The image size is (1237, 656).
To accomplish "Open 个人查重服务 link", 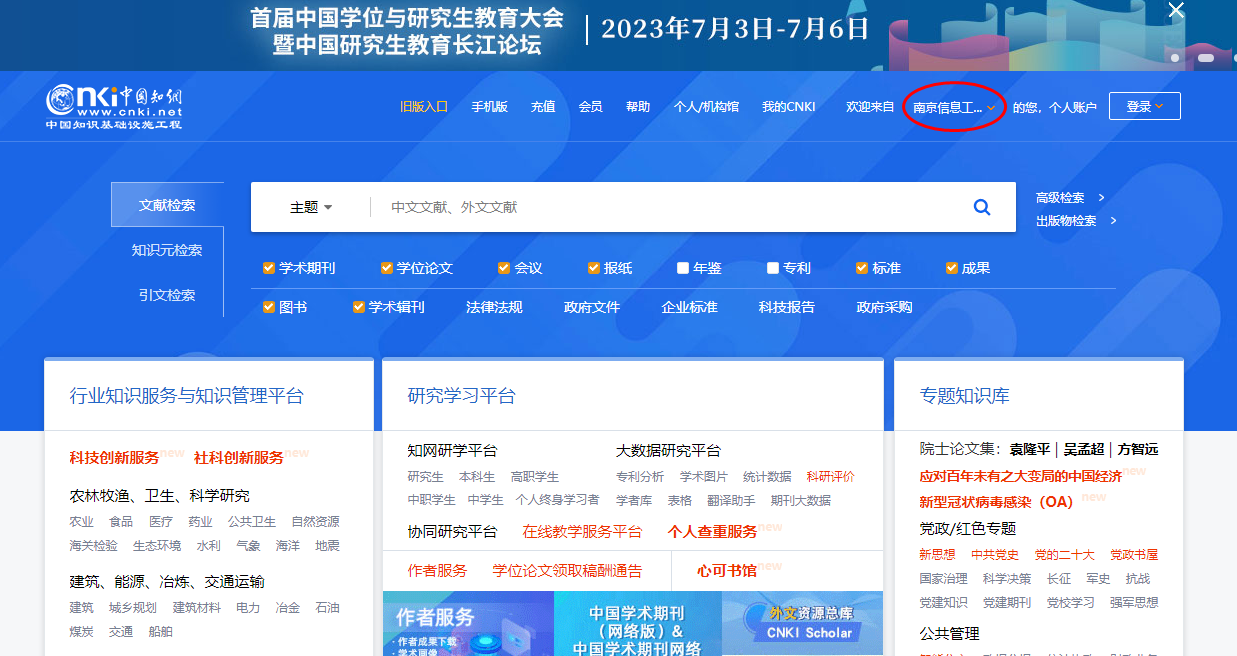I will point(712,532).
